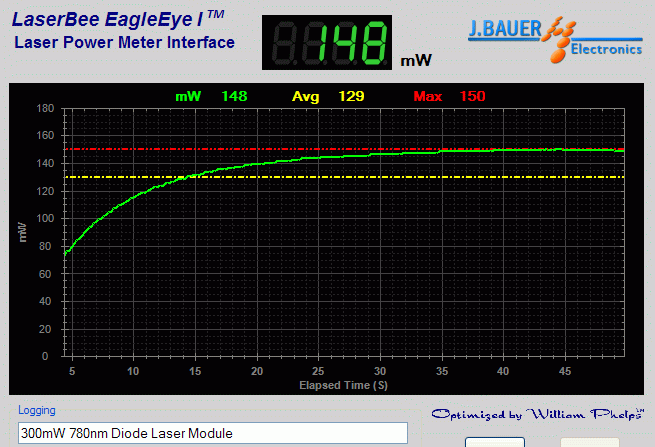Click the 35 second tick on the time axis
This screenshot has height=447, width=655.
coord(442,371)
